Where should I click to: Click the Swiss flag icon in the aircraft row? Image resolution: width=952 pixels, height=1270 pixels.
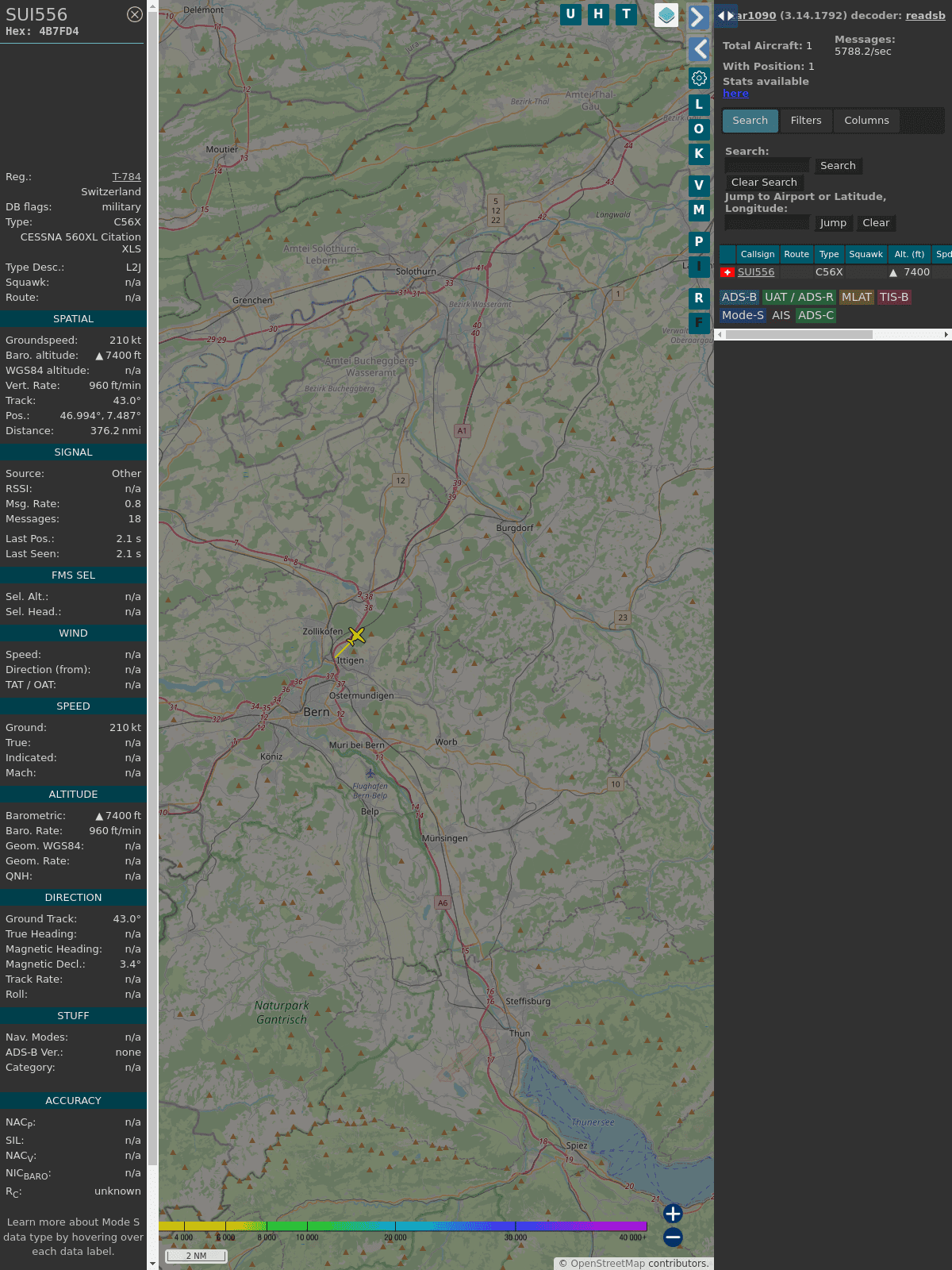click(x=727, y=272)
